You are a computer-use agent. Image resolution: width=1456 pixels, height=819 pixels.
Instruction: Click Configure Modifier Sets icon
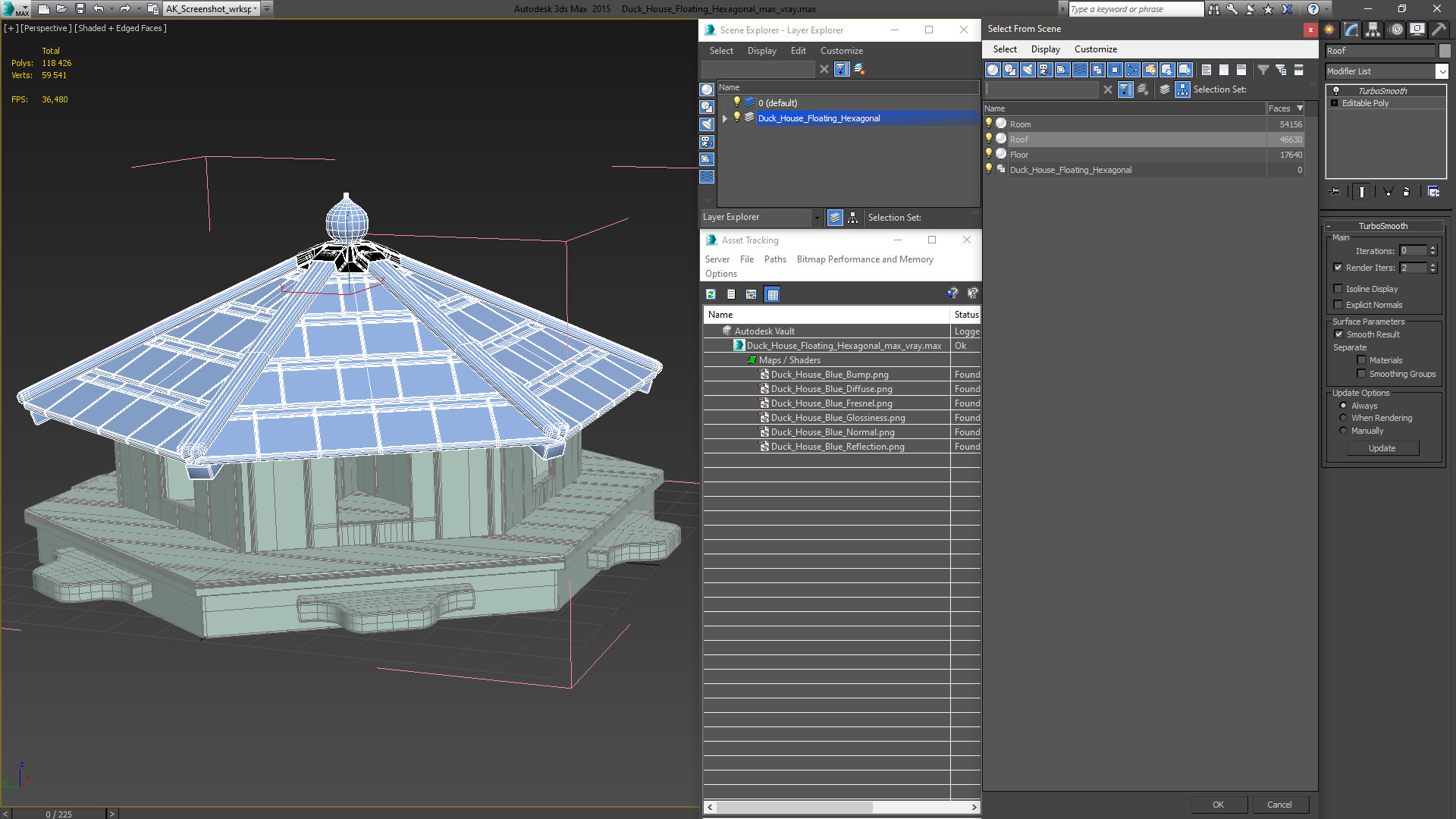(x=1433, y=192)
